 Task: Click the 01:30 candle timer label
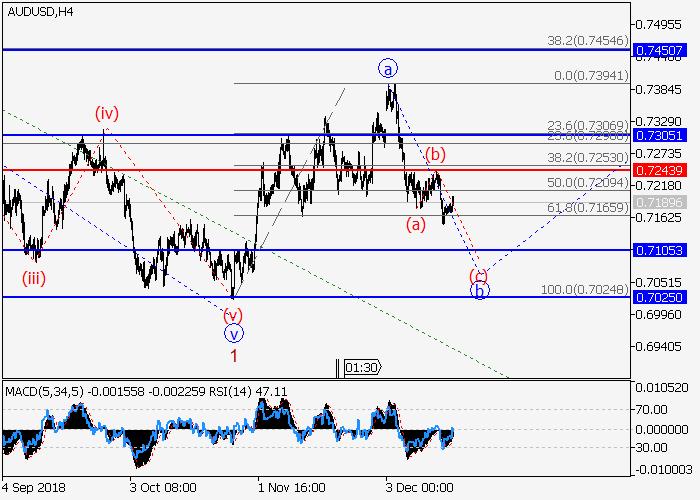[x=361, y=367]
